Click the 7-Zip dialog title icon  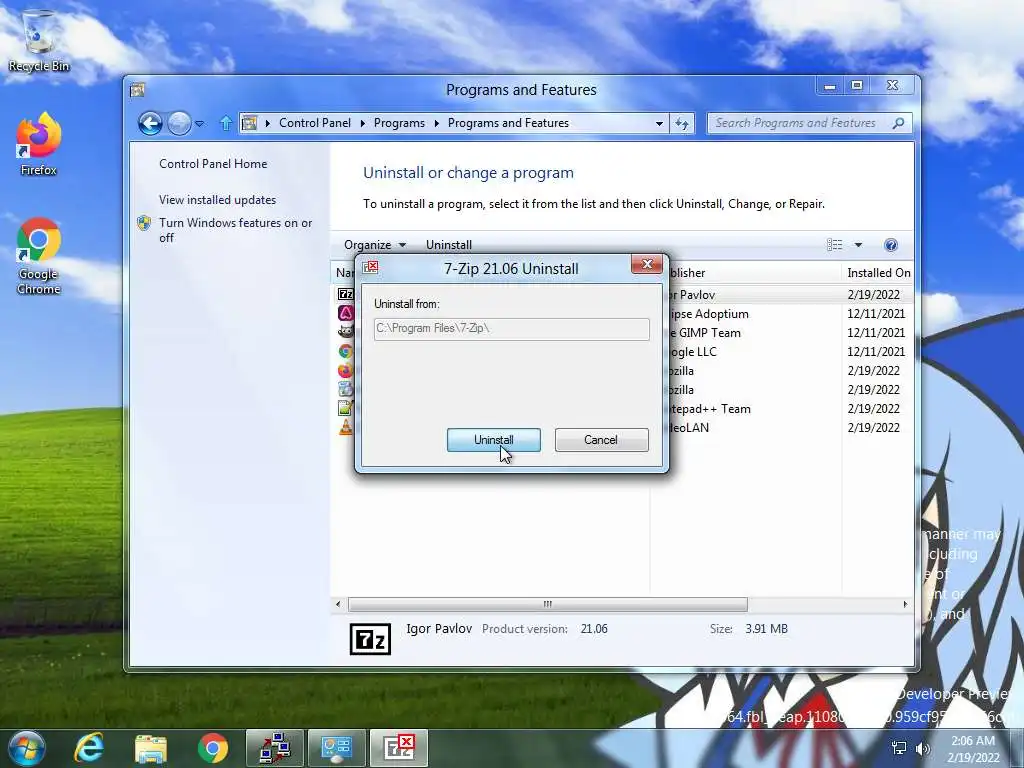tap(370, 267)
